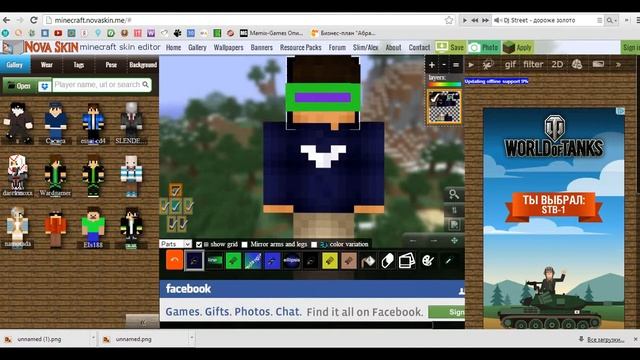Switch to the Background tab

coord(143,64)
